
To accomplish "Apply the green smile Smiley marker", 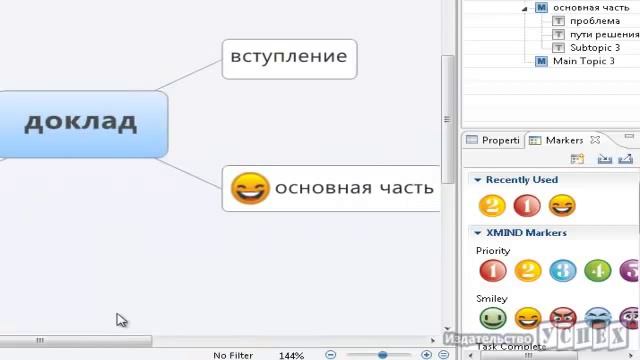I will pos(493,318).
